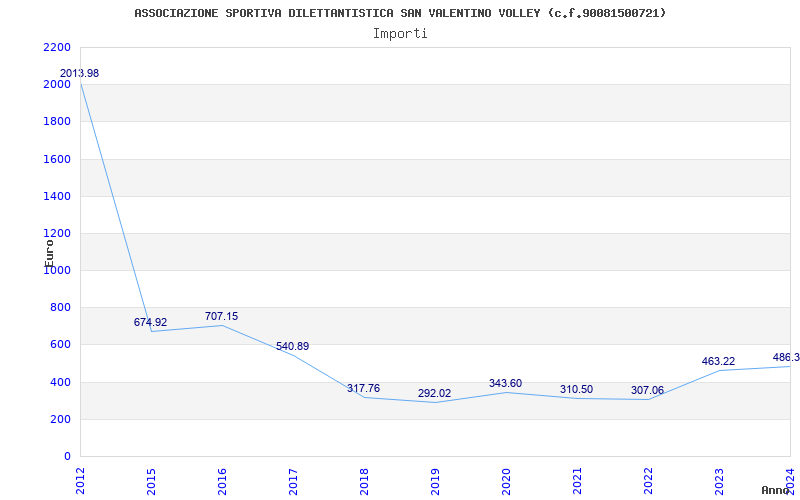The width and height of the screenshot is (800, 500).
Task: Click the 800 y-axis tick label
Action: click(x=61, y=308)
